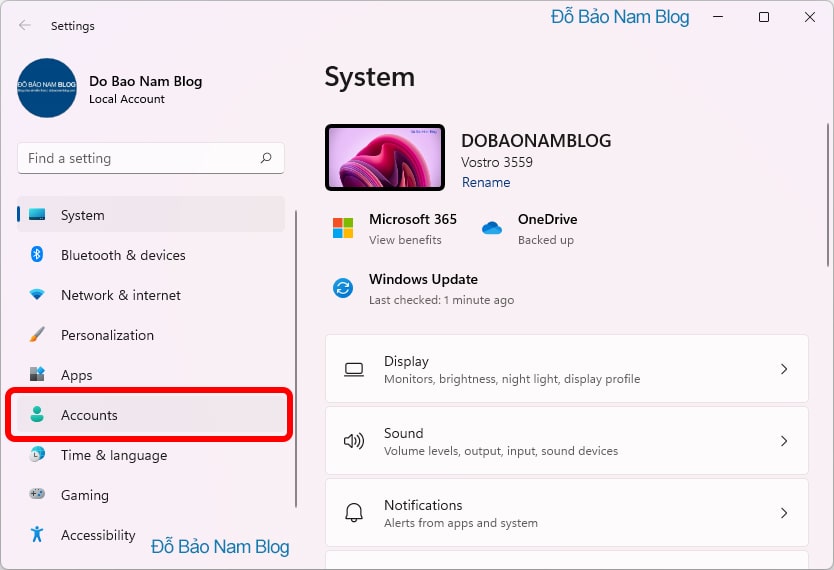Open Bluetooth & devices category
Screen dimensions: 834x570
point(151,255)
